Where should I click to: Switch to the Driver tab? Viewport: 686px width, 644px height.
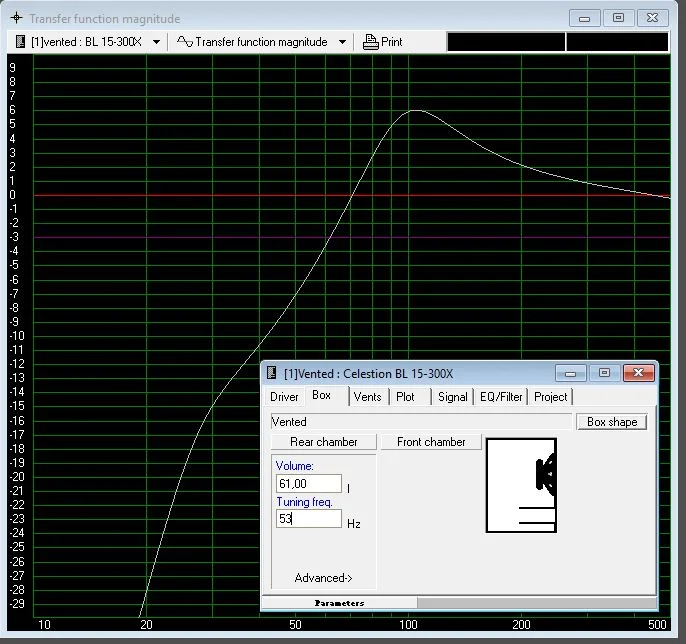point(284,397)
